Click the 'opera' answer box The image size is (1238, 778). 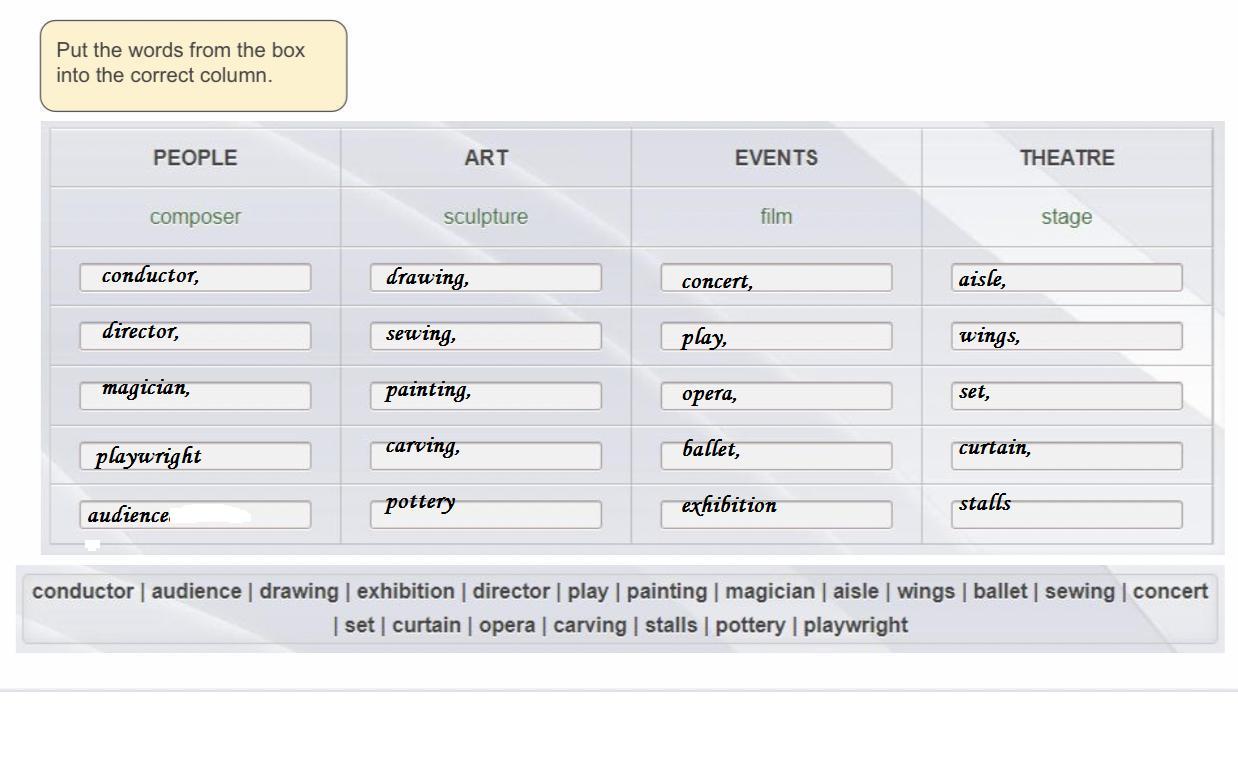tap(776, 396)
